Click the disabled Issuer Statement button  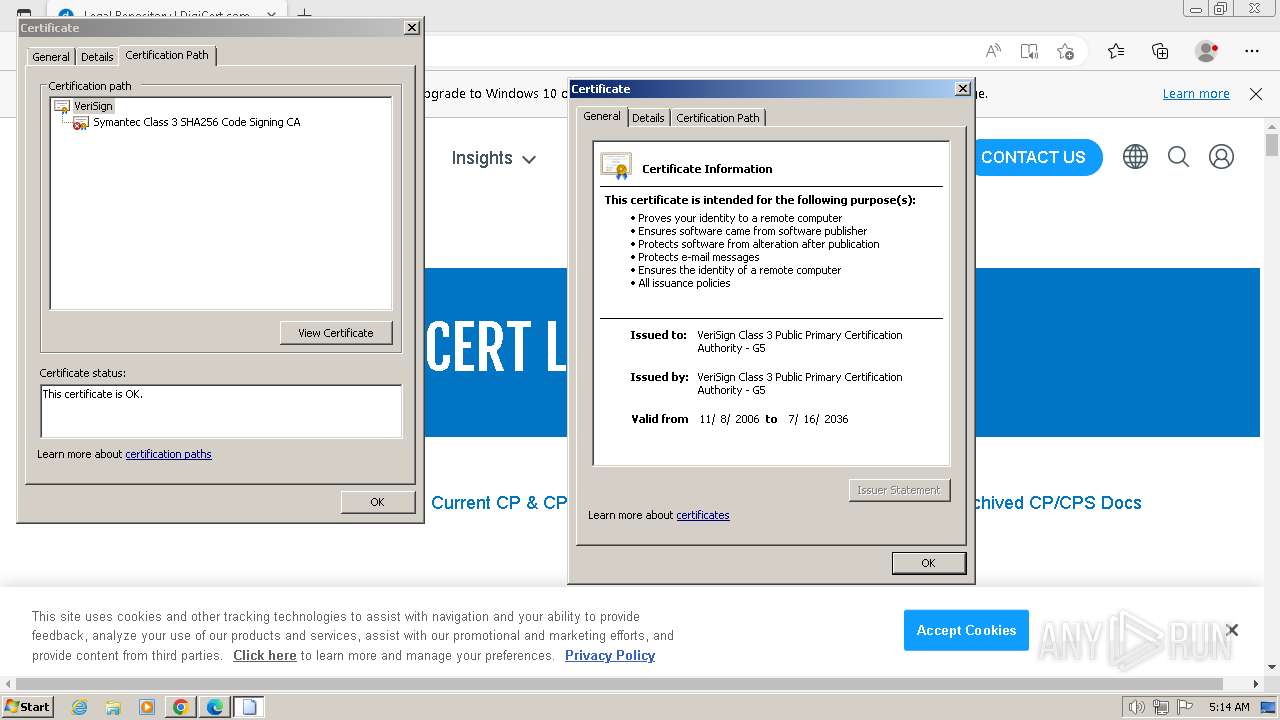pyautogui.click(x=899, y=490)
